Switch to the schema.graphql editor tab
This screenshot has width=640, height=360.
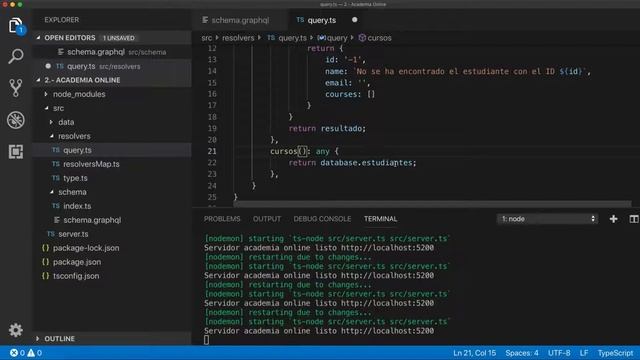pos(240,20)
